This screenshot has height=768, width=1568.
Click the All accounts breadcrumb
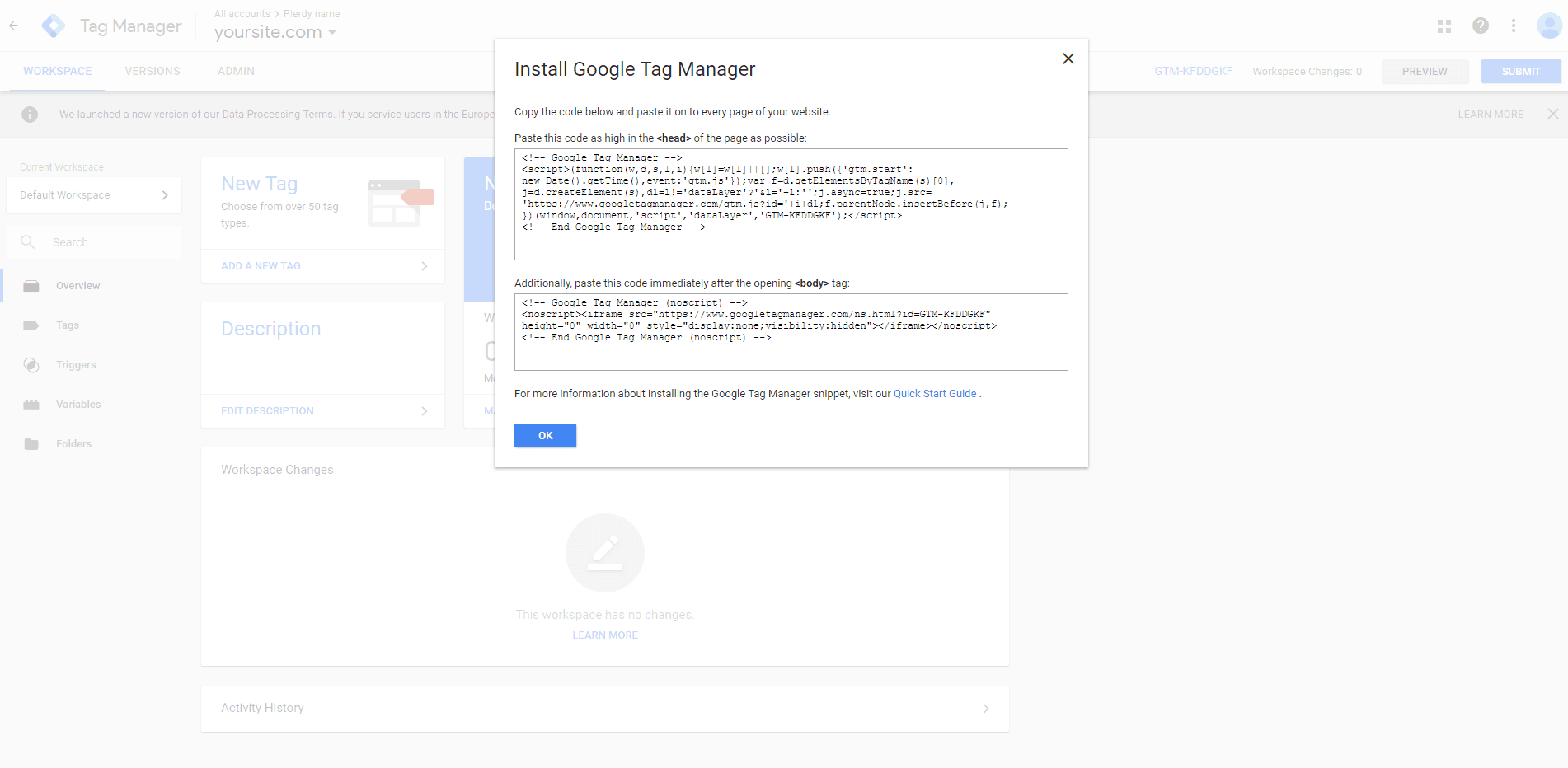(x=242, y=14)
